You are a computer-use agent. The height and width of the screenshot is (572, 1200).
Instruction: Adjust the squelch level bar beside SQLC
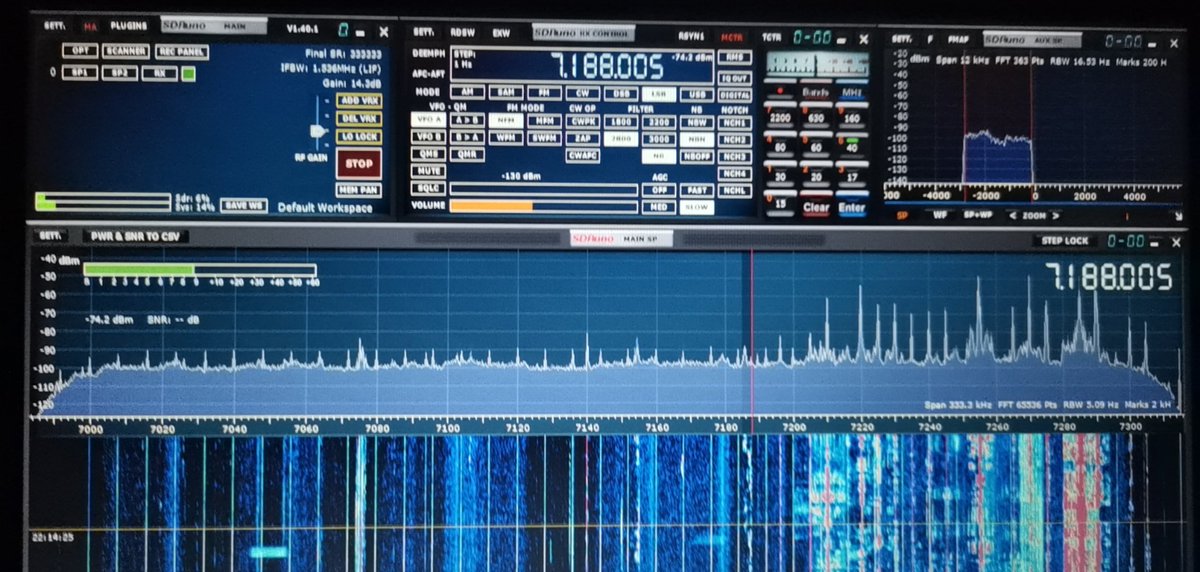[544, 190]
